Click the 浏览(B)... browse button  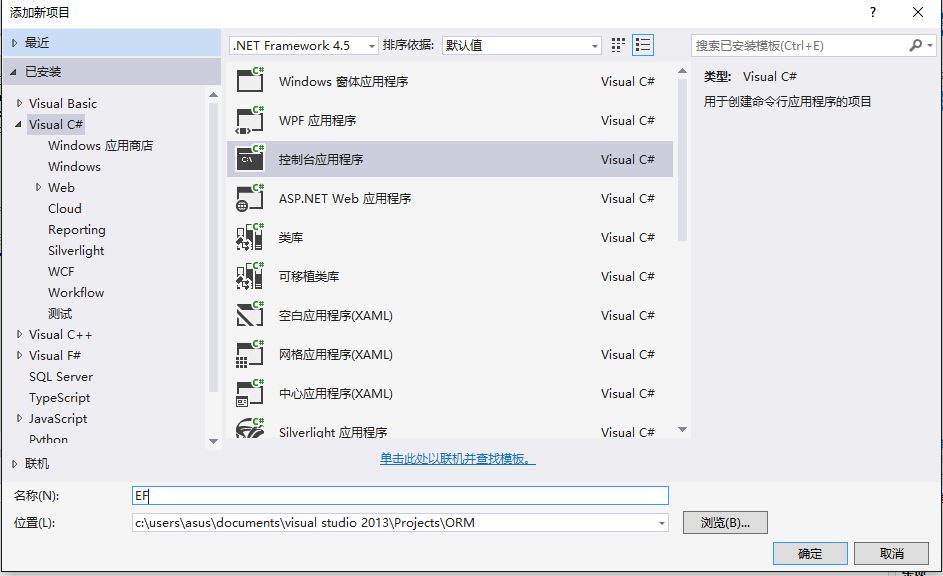coord(725,522)
